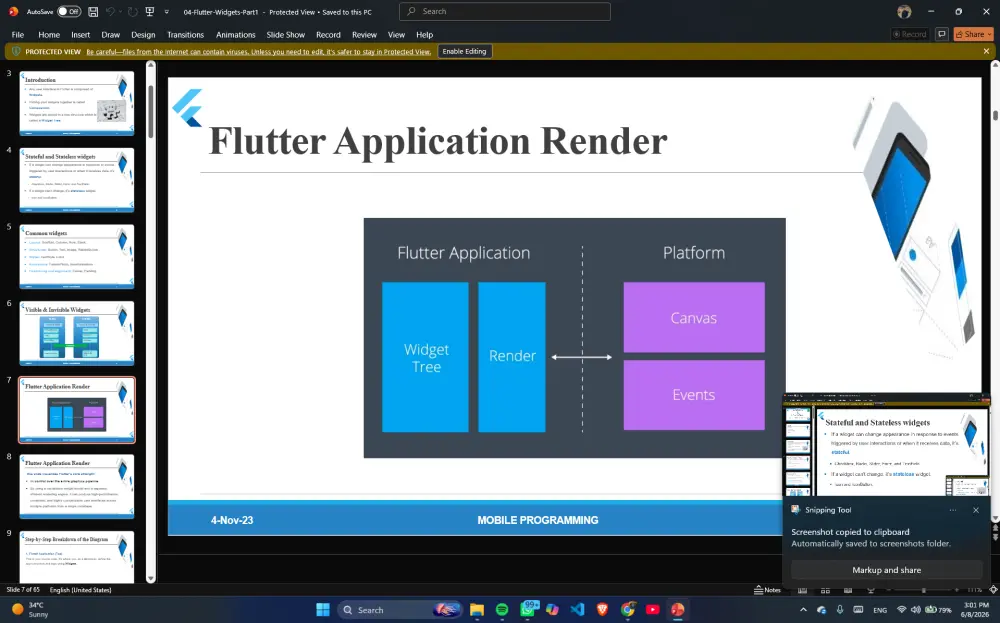Viewport: 1000px width, 623px height.
Task: Click Markup and share button
Action: point(886,570)
